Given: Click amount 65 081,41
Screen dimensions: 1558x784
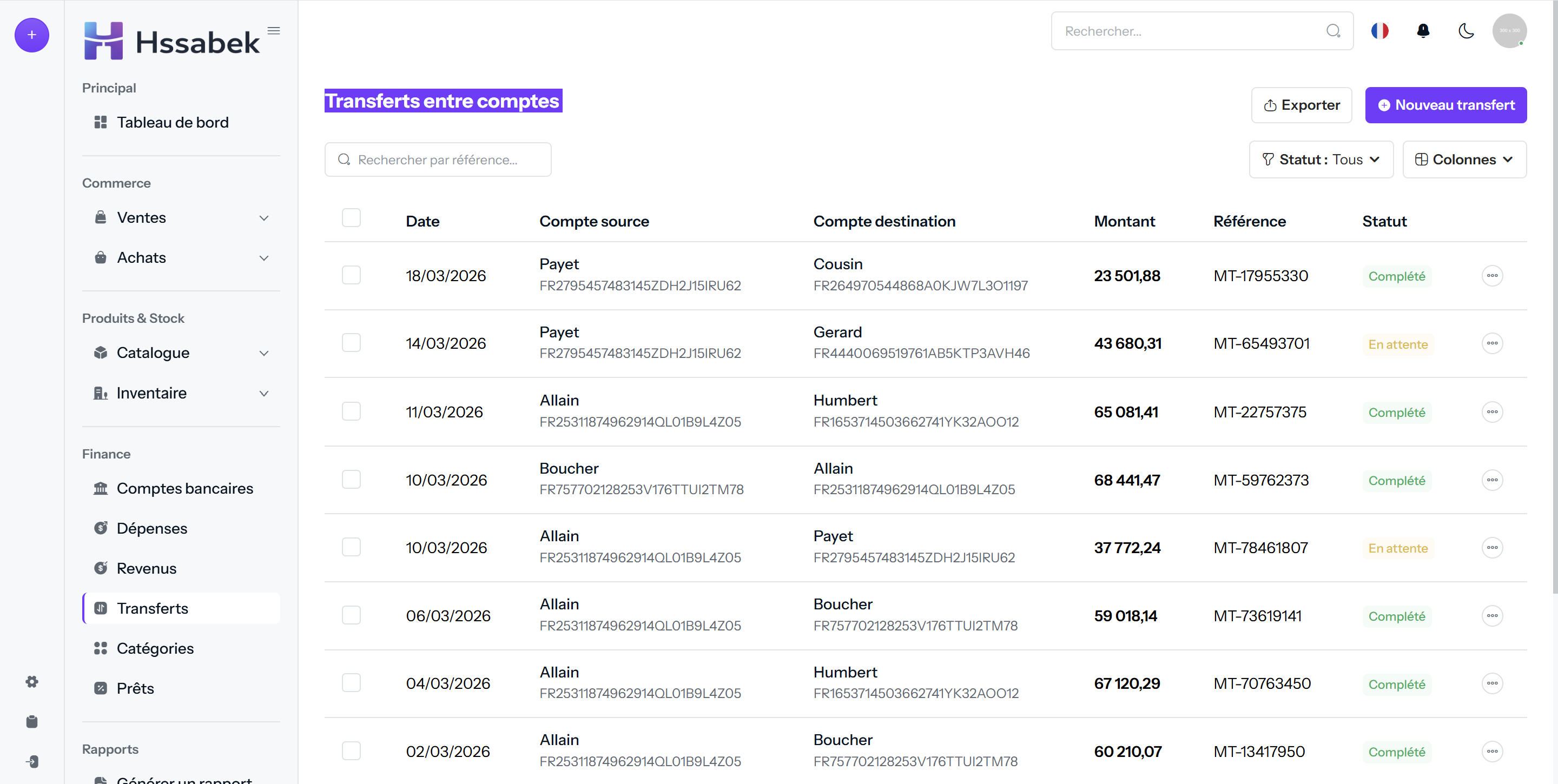Looking at the screenshot, I should [x=1126, y=412].
